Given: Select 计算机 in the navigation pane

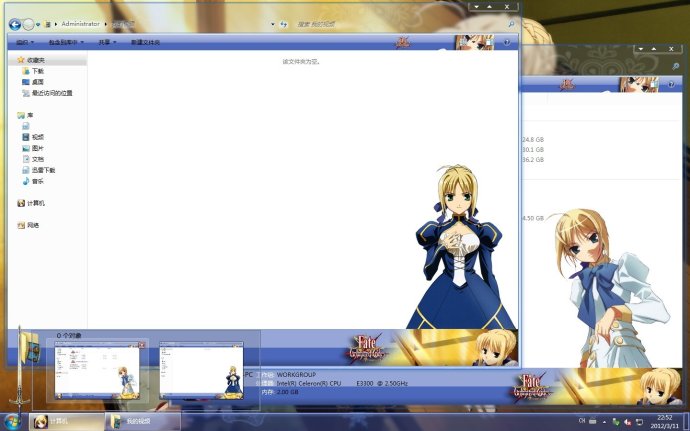Looking at the screenshot, I should (31, 203).
